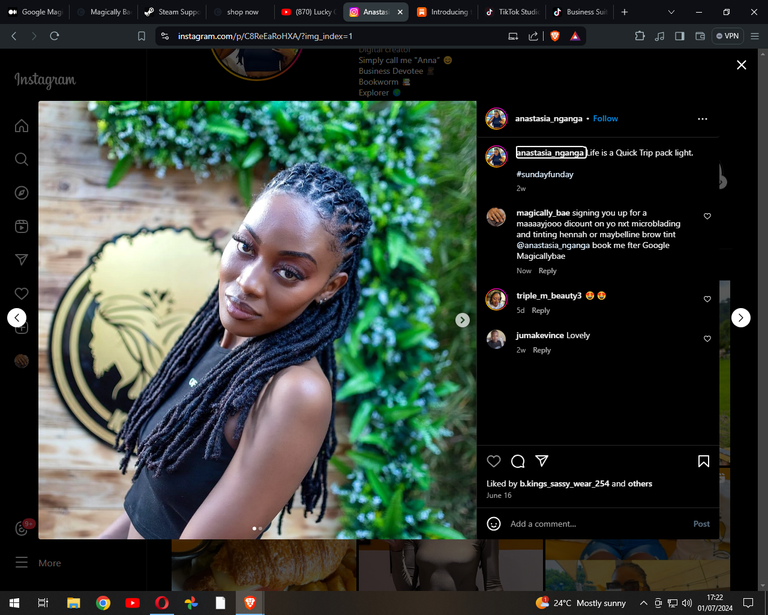Open Instagram Search magnifier in sidebar
768x615 pixels.
[x=22, y=159]
